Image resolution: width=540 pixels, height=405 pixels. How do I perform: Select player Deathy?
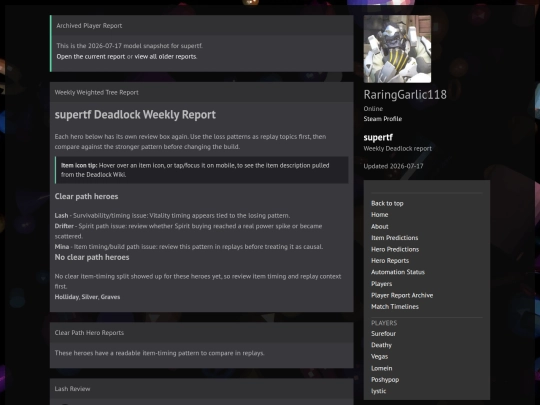click(x=381, y=345)
